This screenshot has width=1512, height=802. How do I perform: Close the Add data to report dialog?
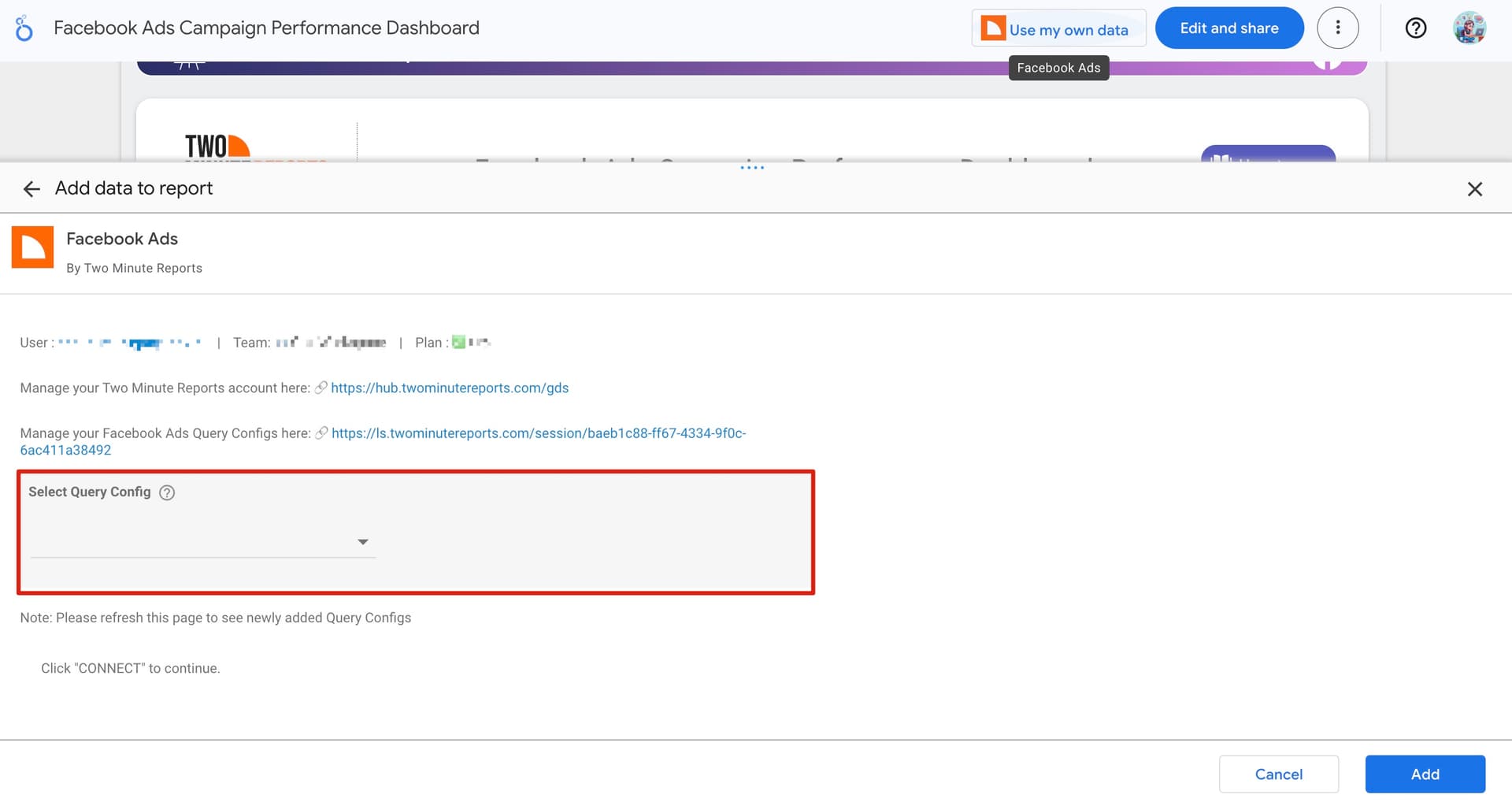(x=1475, y=188)
